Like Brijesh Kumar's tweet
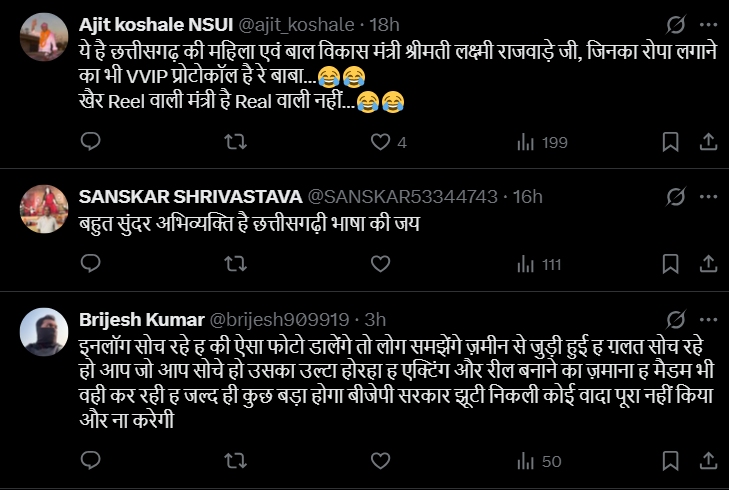 (x=380, y=461)
